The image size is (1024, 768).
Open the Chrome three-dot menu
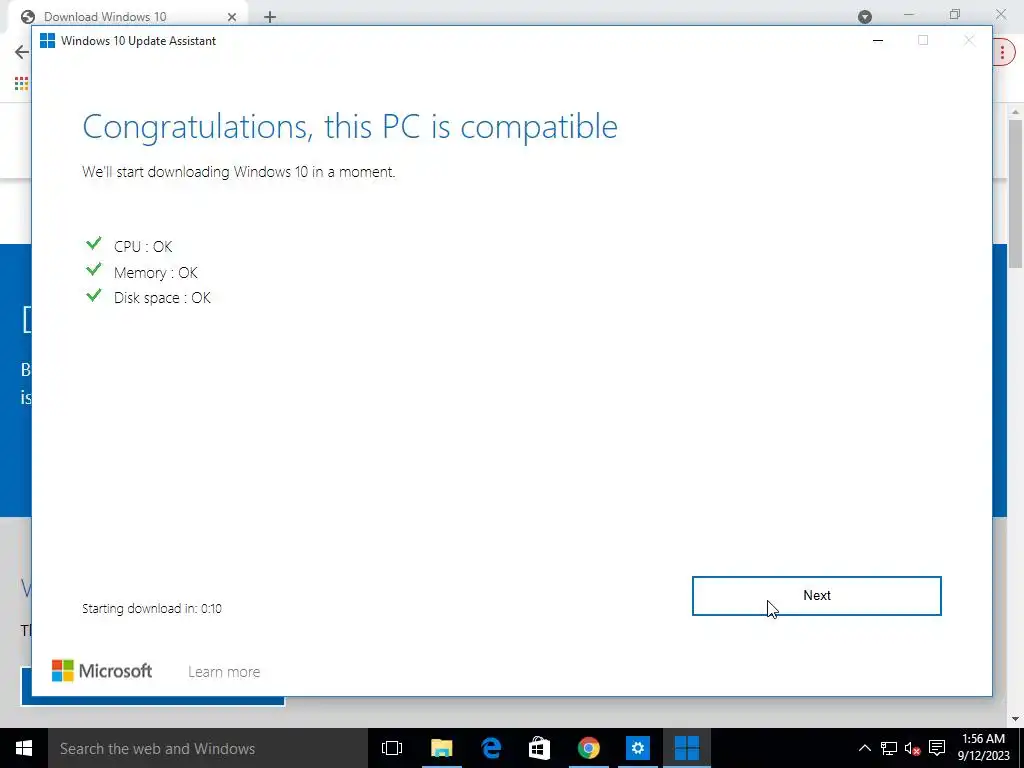pyautogui.click(x=1003, y=52)
